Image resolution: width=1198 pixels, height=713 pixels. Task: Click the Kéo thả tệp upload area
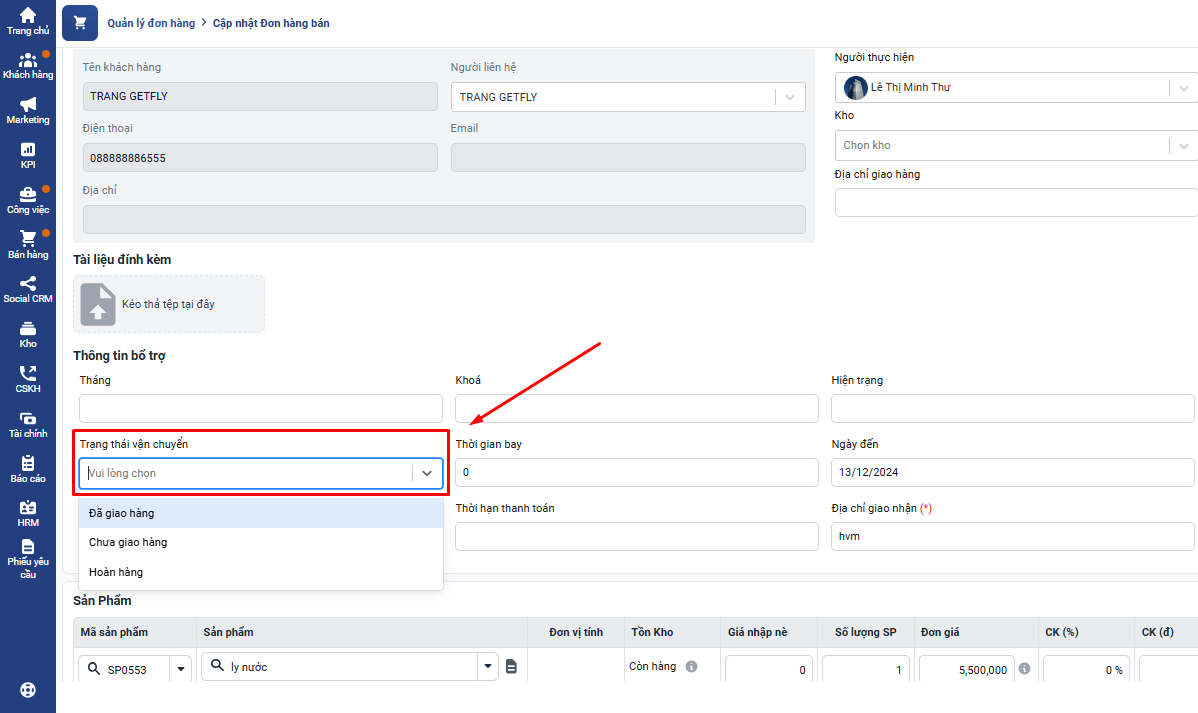click(x=169, y=304)
